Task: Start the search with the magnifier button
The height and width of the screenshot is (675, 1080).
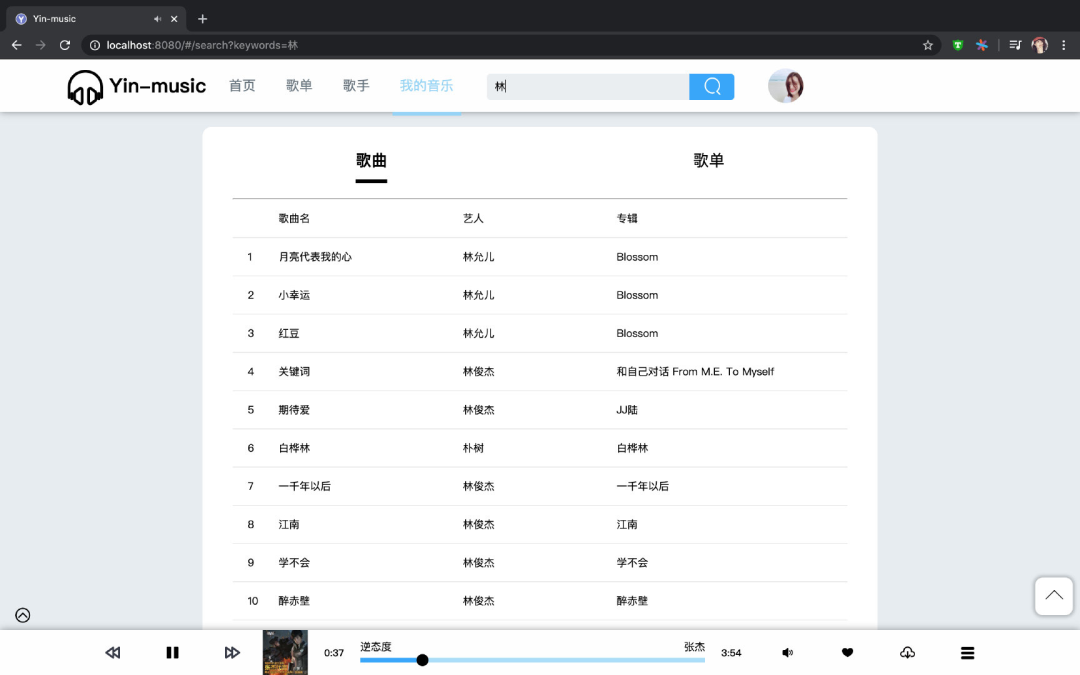Action: [711, 86]
